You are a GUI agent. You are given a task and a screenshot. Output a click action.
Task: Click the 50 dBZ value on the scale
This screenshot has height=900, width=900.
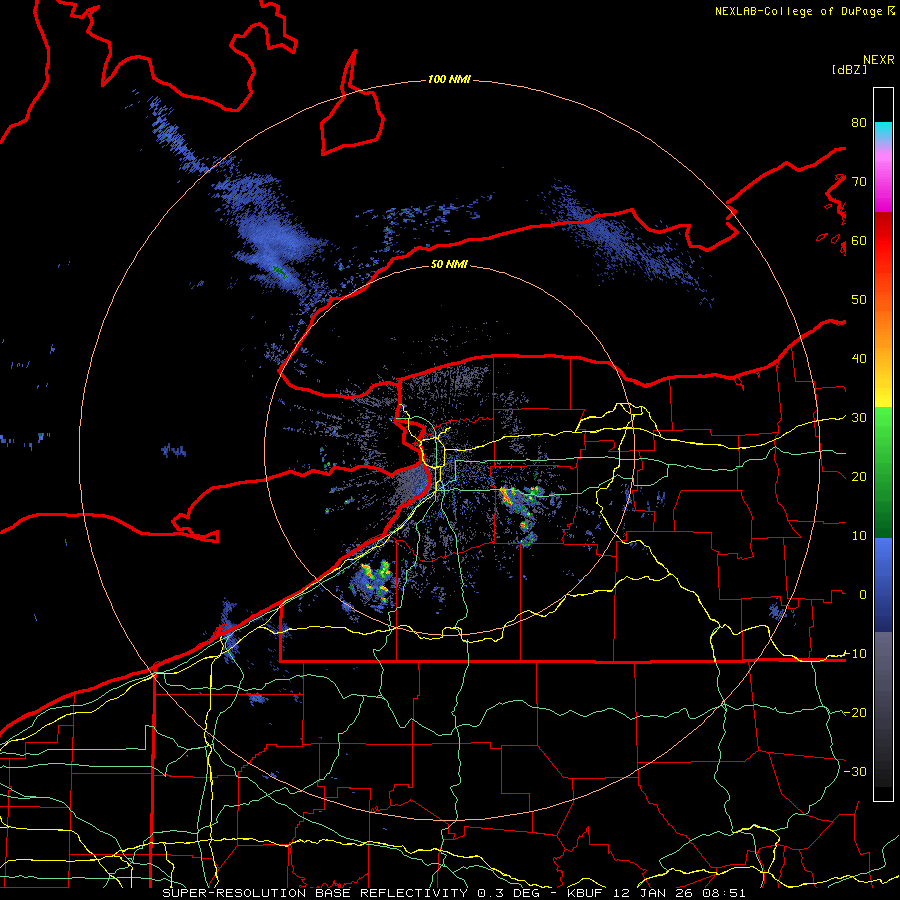[x=859, y=300]
